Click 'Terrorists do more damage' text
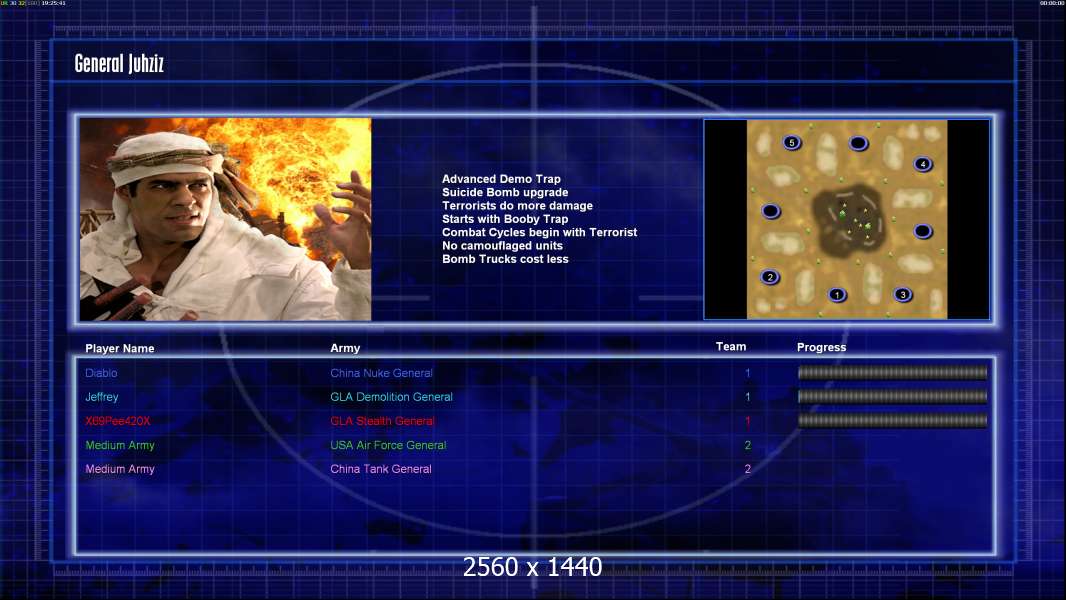This screenshot has width=1066, height=600. 517,205
